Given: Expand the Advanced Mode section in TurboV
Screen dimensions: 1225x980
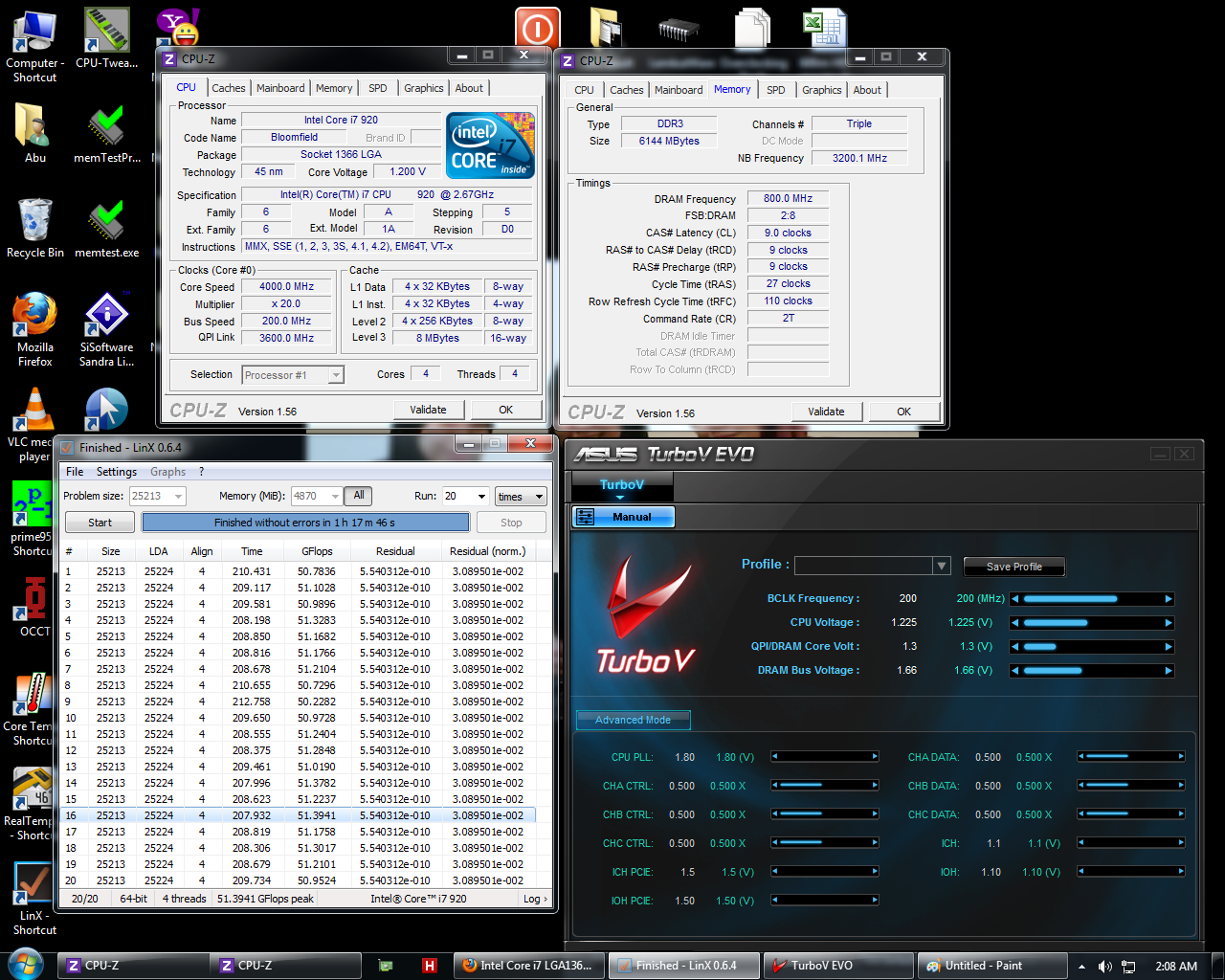Looking at the screenshot, I should click(x=633, y=720).
